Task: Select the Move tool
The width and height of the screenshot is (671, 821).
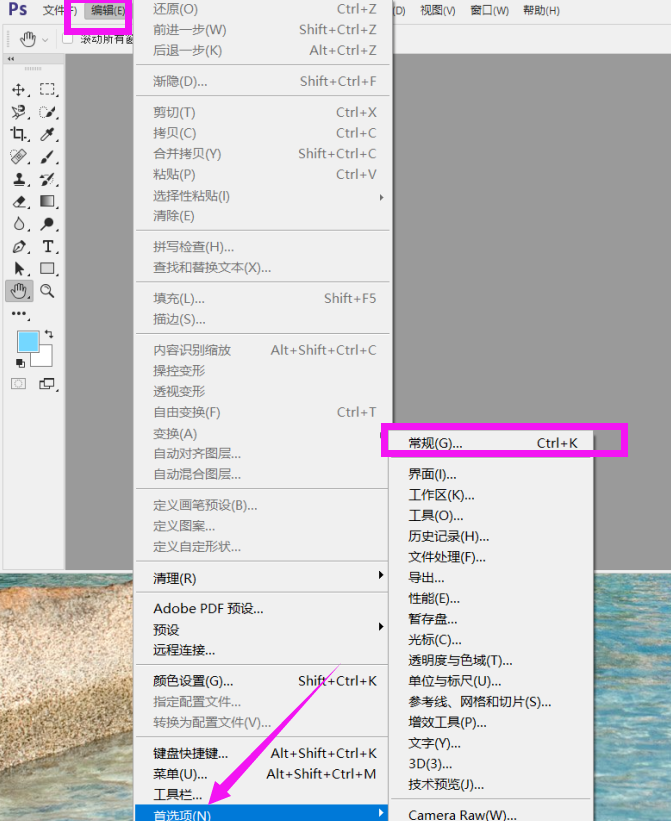Action: pos(18,90)
